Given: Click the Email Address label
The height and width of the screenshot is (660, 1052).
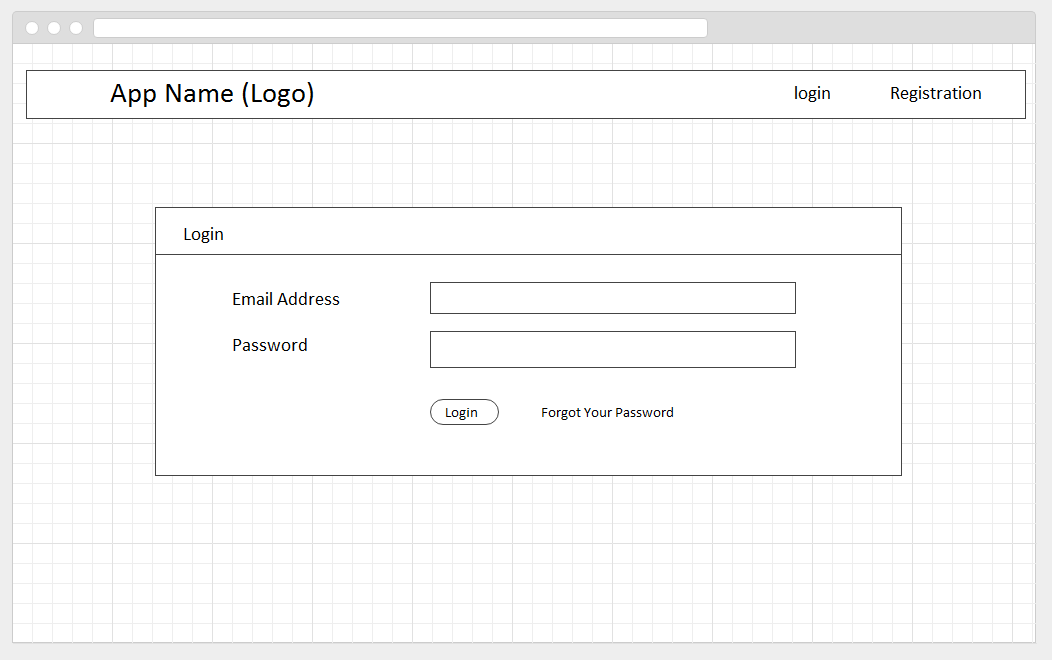Looking at the screenshot, I should click(286, 299).
